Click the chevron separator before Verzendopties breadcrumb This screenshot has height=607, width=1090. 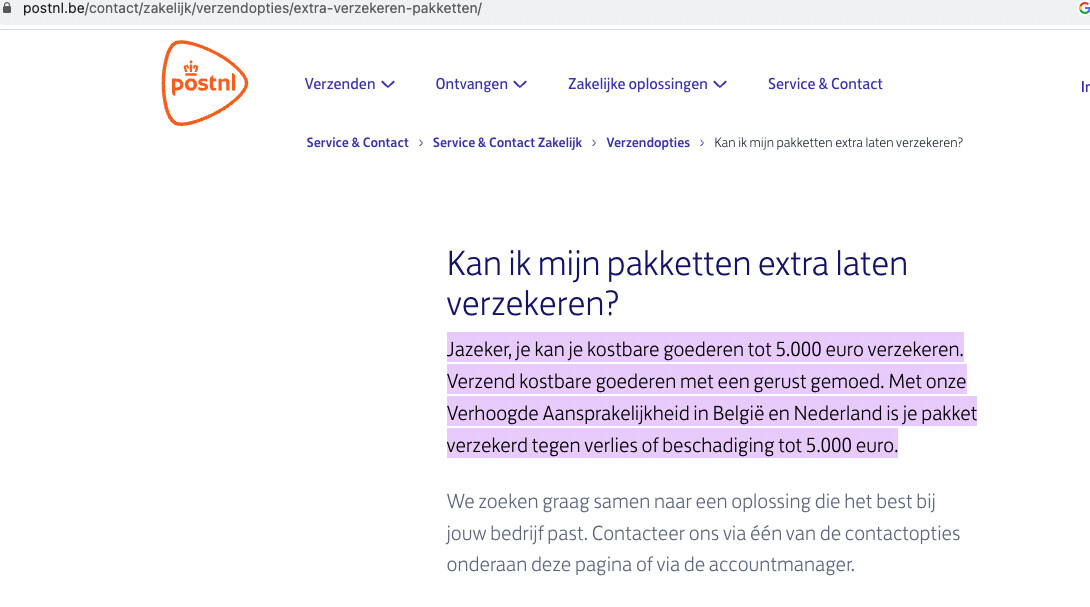point(594,143)
